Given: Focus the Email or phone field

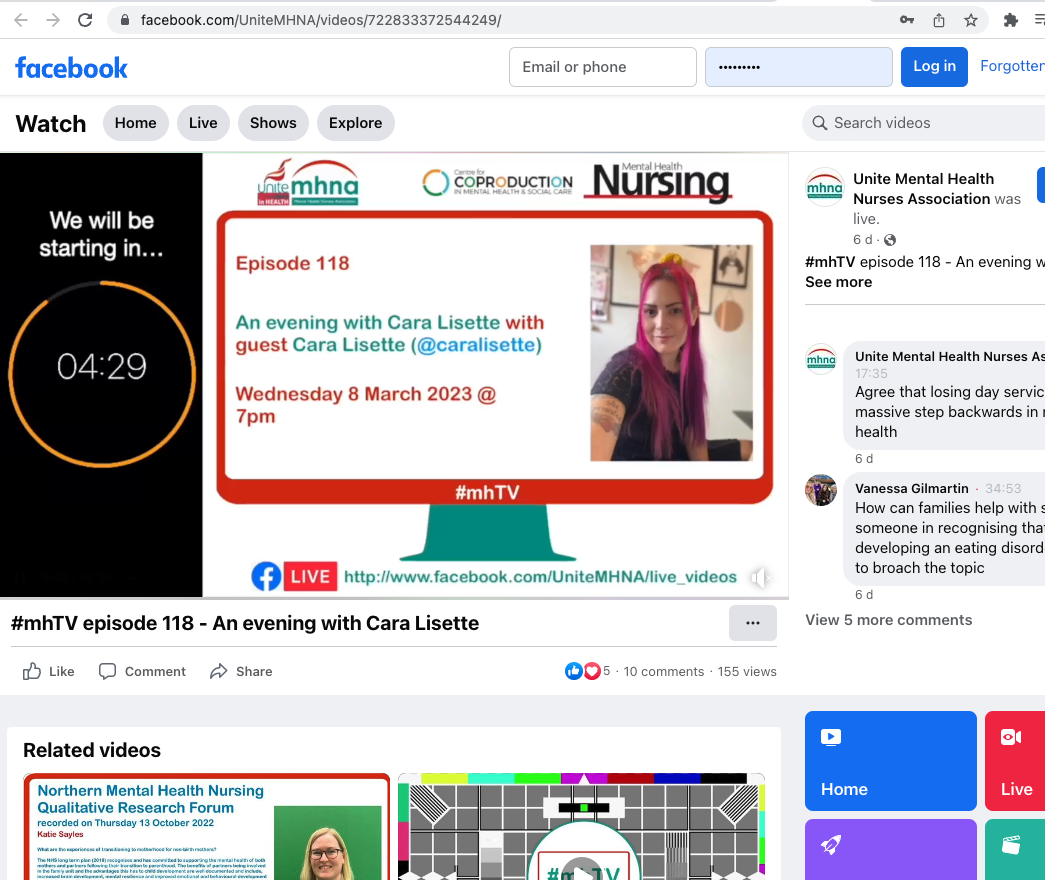Looking at the screenshot, I should pos(602,67).
